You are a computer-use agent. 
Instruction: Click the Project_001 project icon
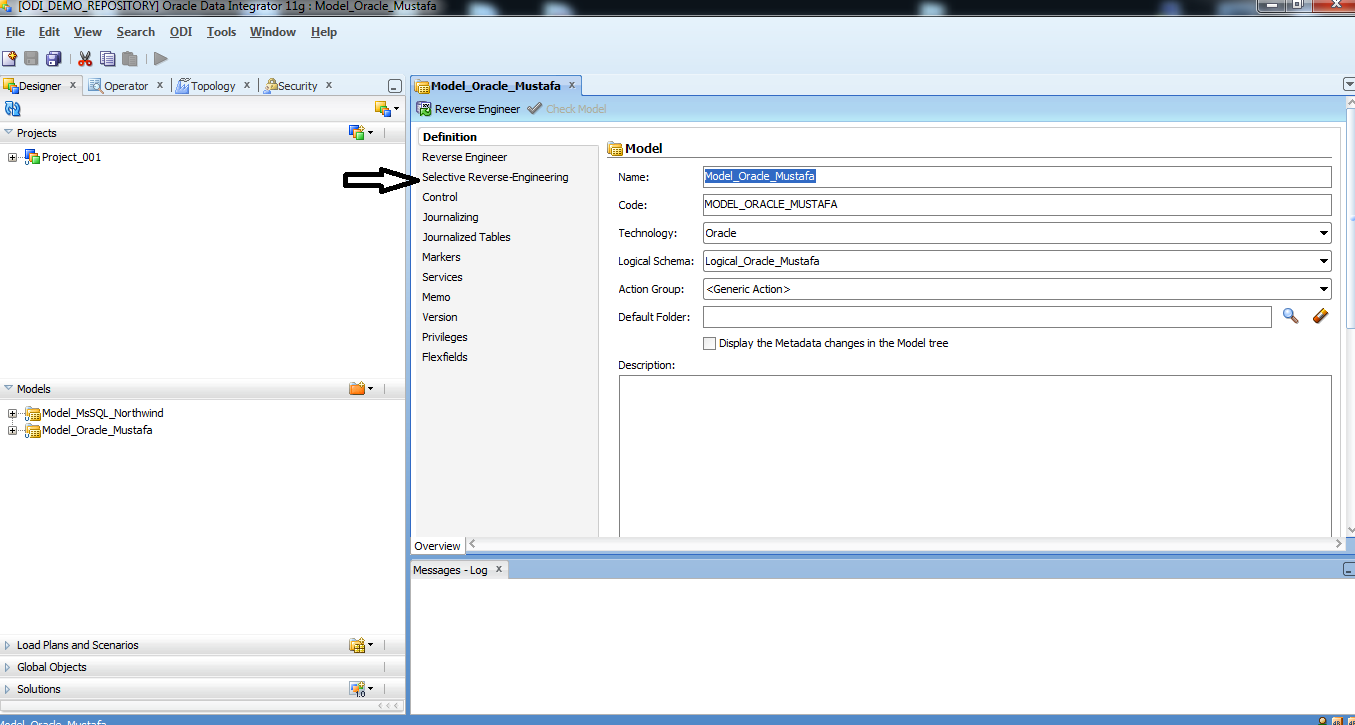click(32, 157)
